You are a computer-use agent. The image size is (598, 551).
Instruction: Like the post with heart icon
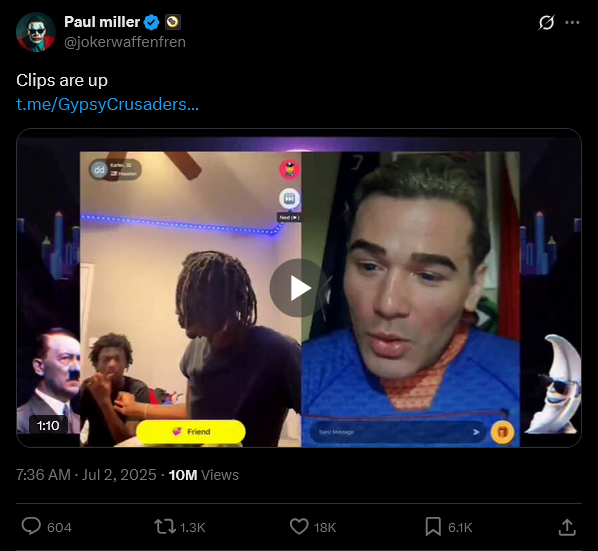click(x=299, y=527)
